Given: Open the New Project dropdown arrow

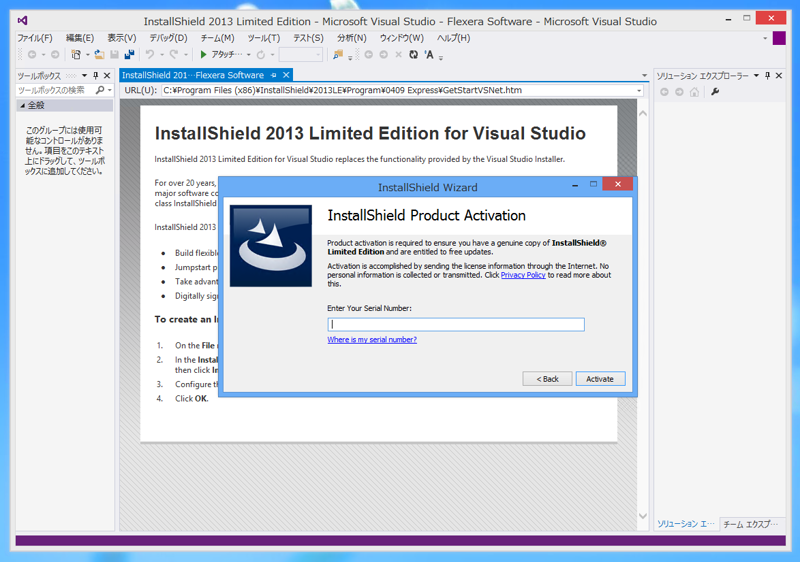Looking at the screenshot, I should 87,55.
